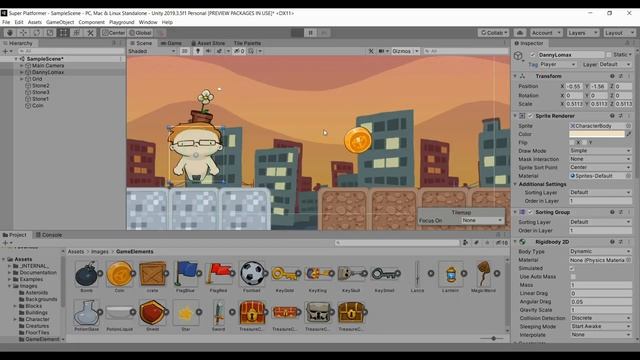Disable the Sprite Renderer component checkbox

click(x=530, y=116)
